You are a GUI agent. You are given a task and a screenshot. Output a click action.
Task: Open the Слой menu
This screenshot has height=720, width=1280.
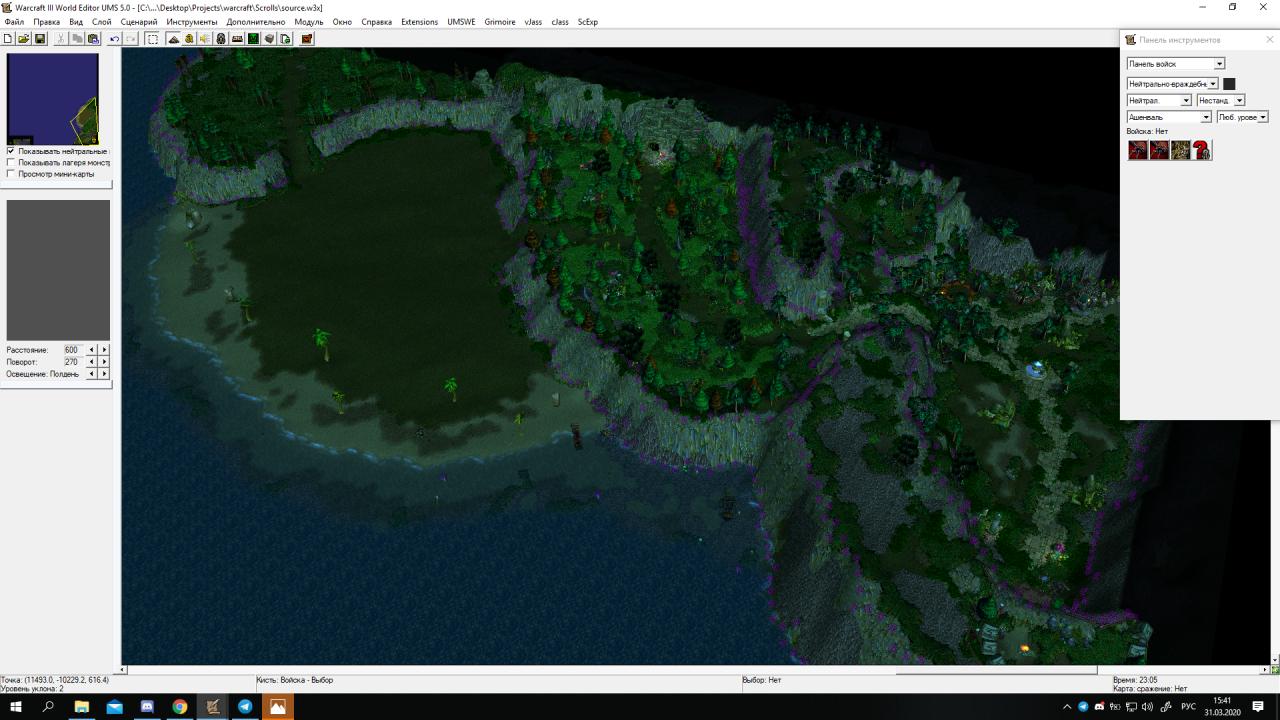102,22
